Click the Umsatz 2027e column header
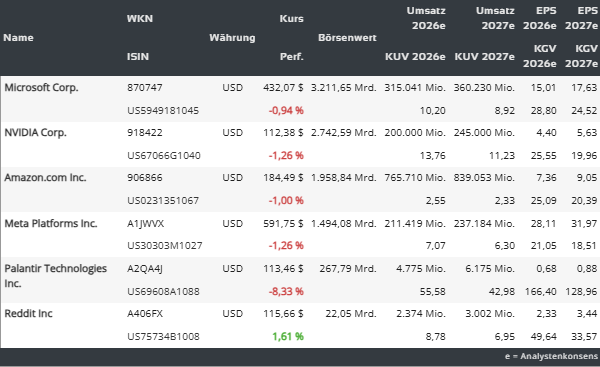This screenshot has height=367, width=600. [x=495, y=18]
